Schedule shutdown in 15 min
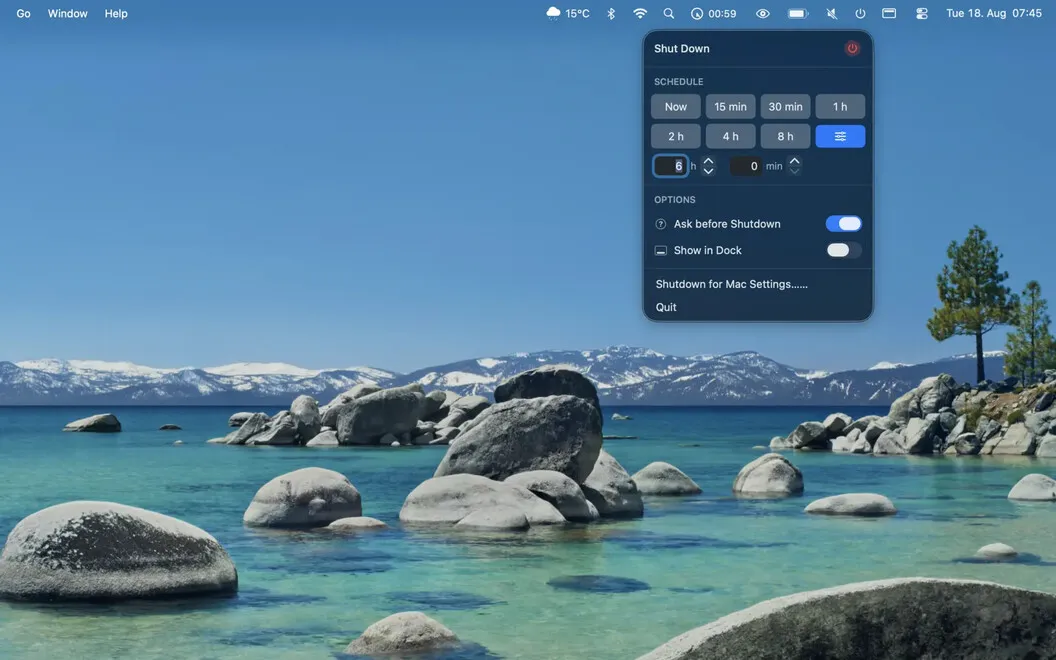 [730, 106]
